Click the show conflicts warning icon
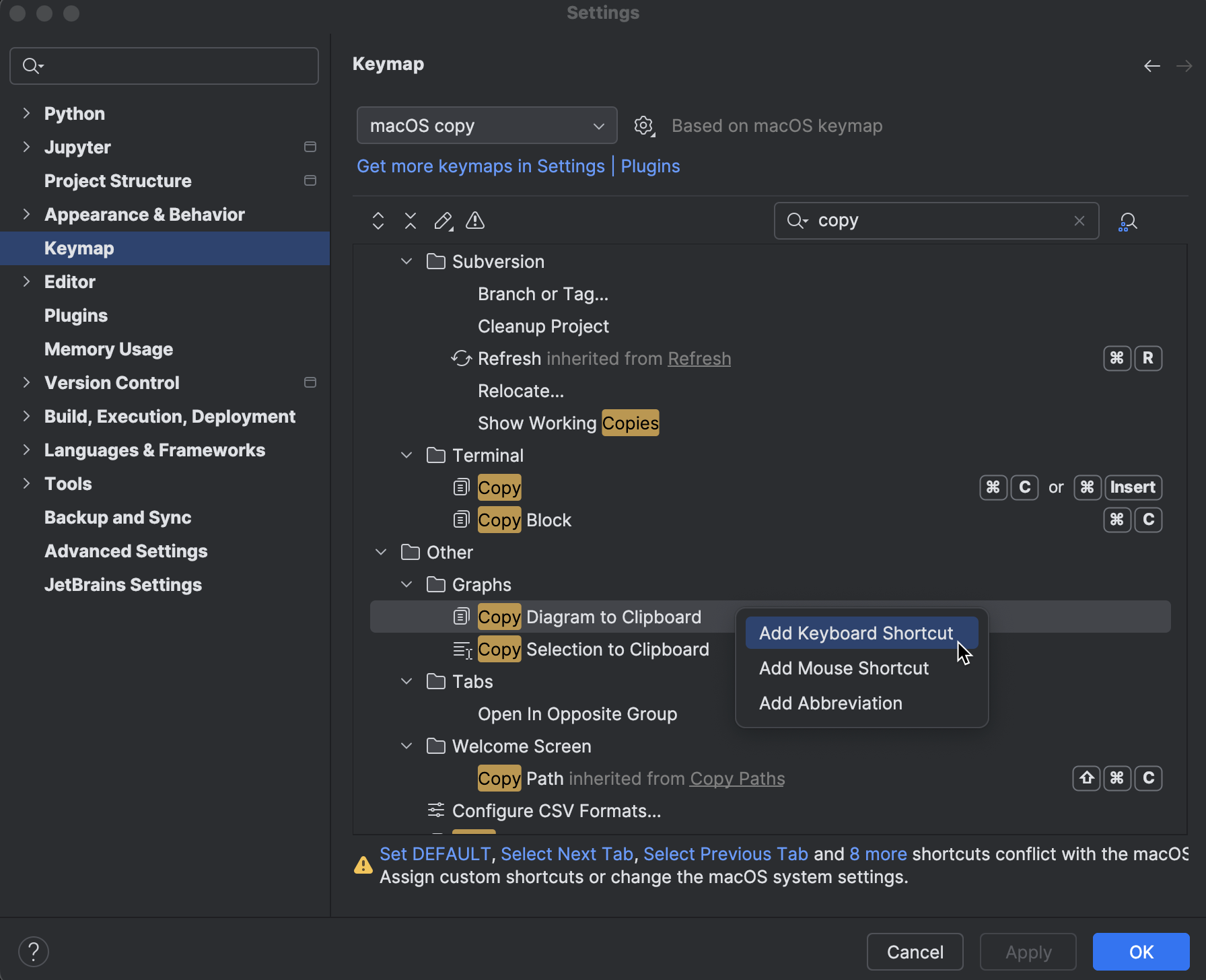 pos(475,221)
